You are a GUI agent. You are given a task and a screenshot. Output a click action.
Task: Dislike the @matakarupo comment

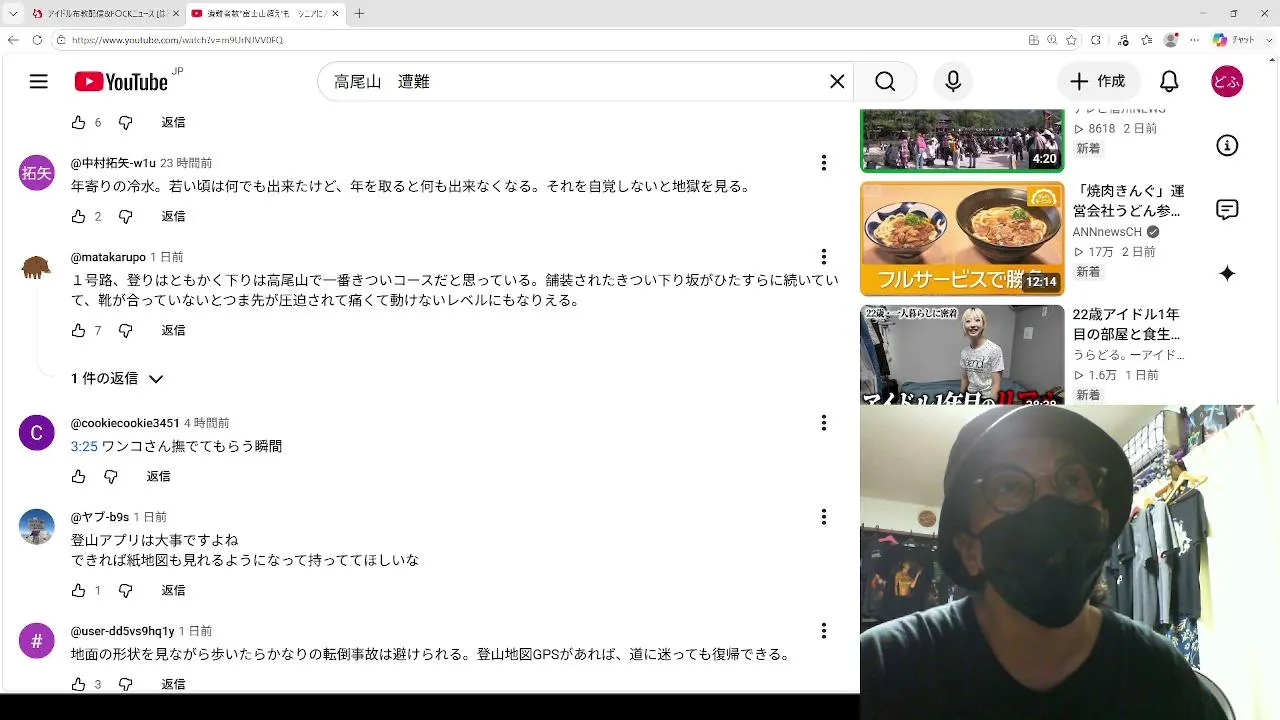(x=125, y=330)
